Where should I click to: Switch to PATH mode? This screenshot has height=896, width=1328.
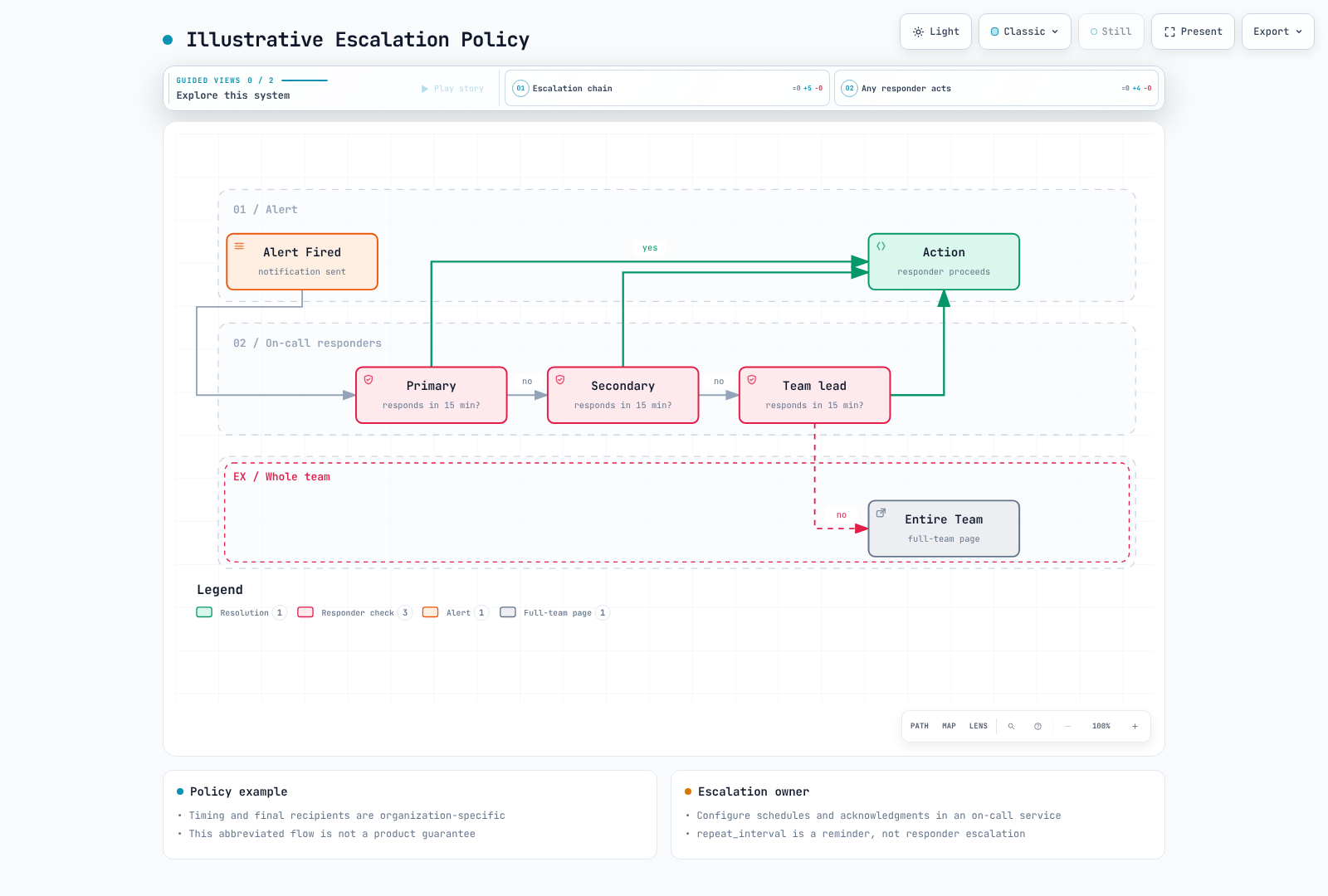point(920,726)
